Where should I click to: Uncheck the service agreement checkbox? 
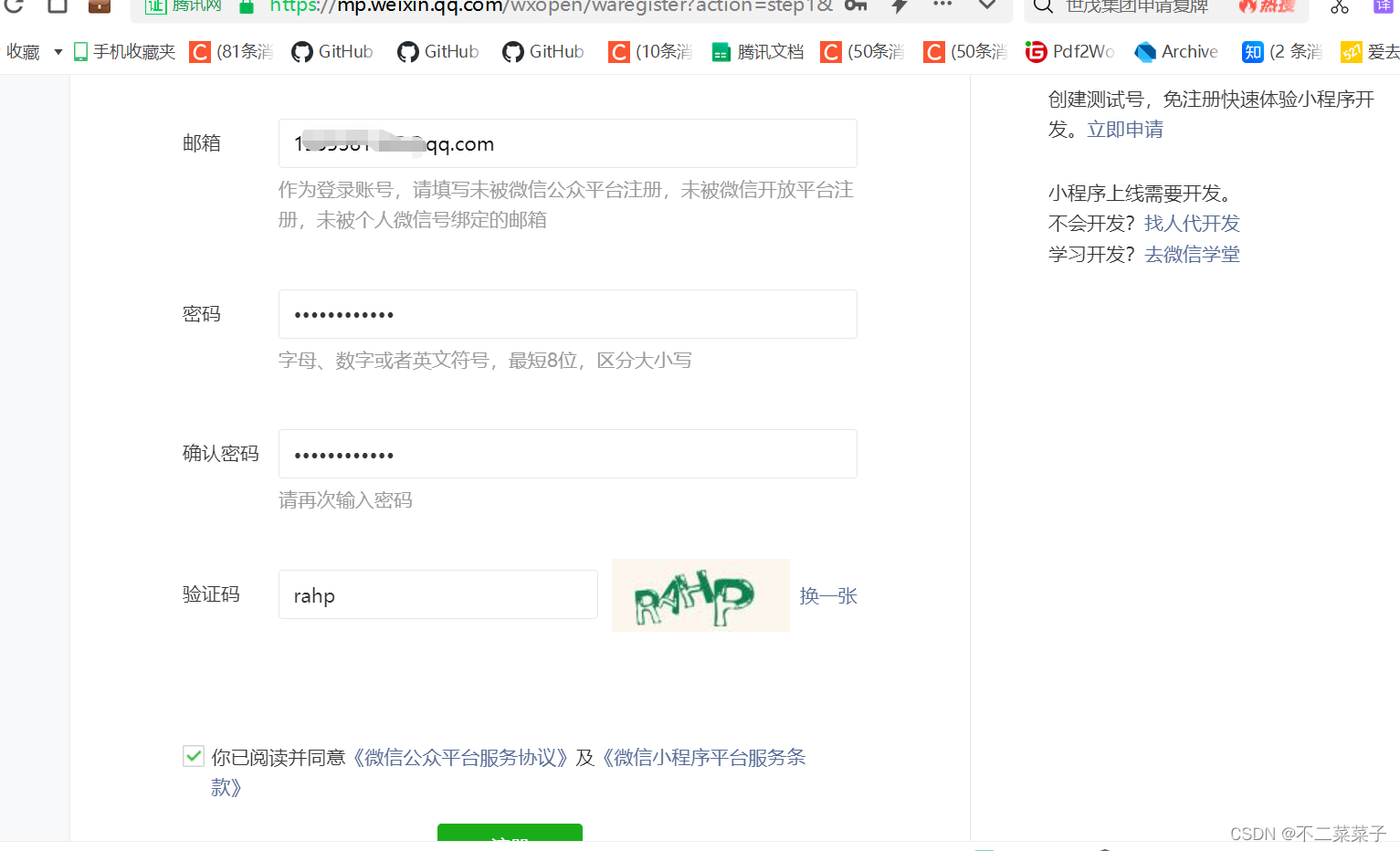pyautogui.click(x=194, y=756)
